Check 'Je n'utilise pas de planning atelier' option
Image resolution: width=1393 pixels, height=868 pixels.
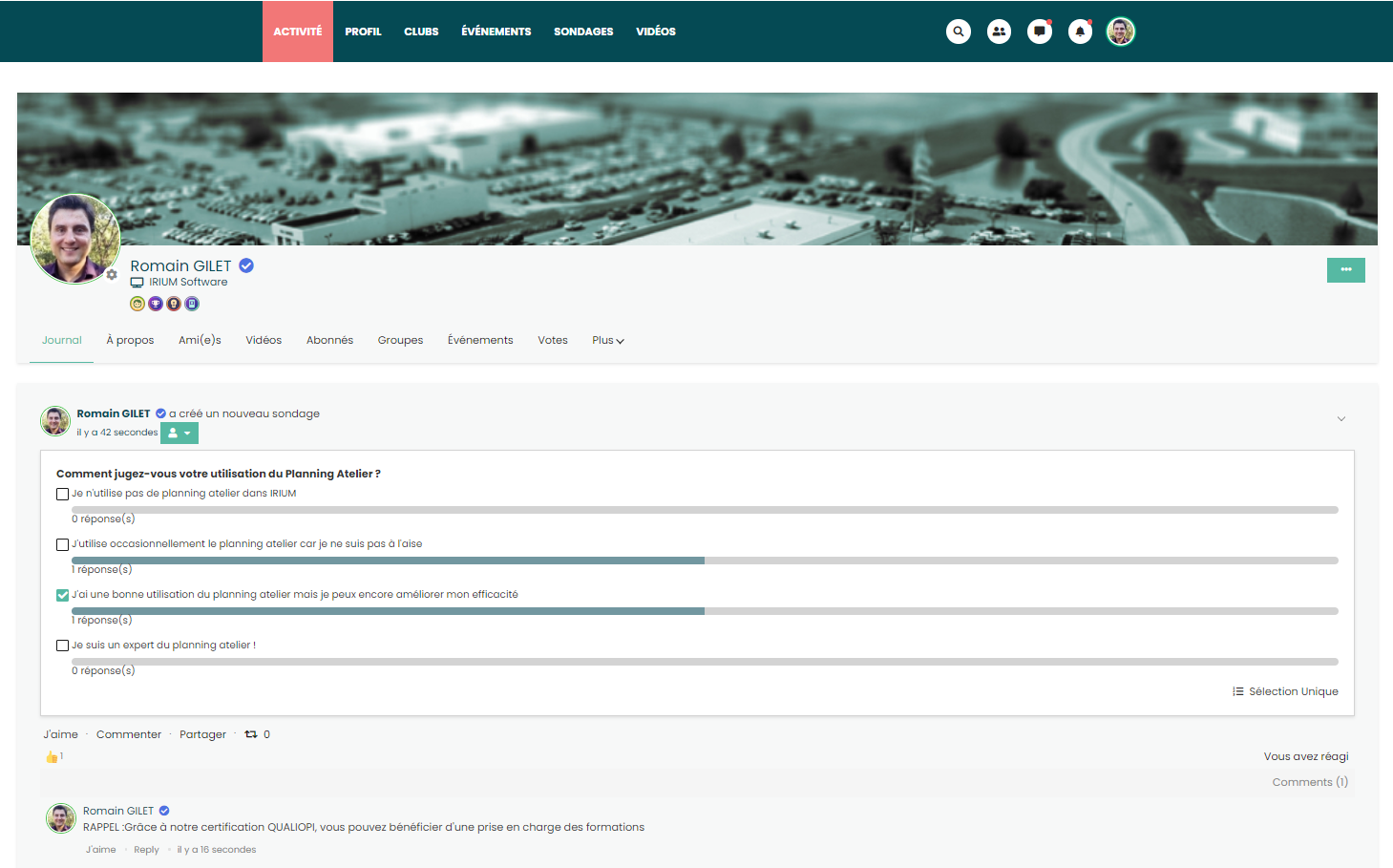tap(62, 495)
